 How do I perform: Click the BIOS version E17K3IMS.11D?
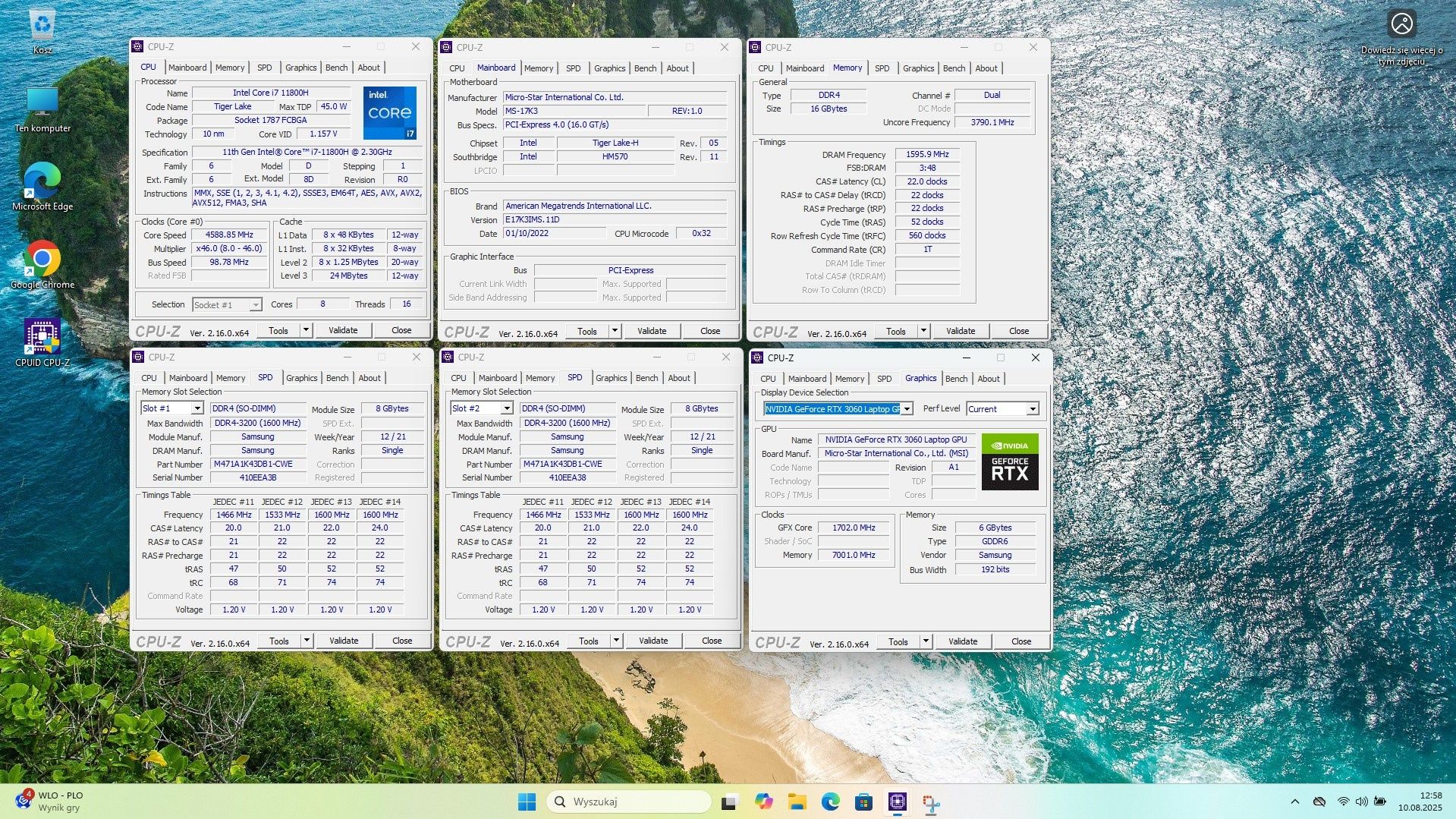(x=615, y=219)
